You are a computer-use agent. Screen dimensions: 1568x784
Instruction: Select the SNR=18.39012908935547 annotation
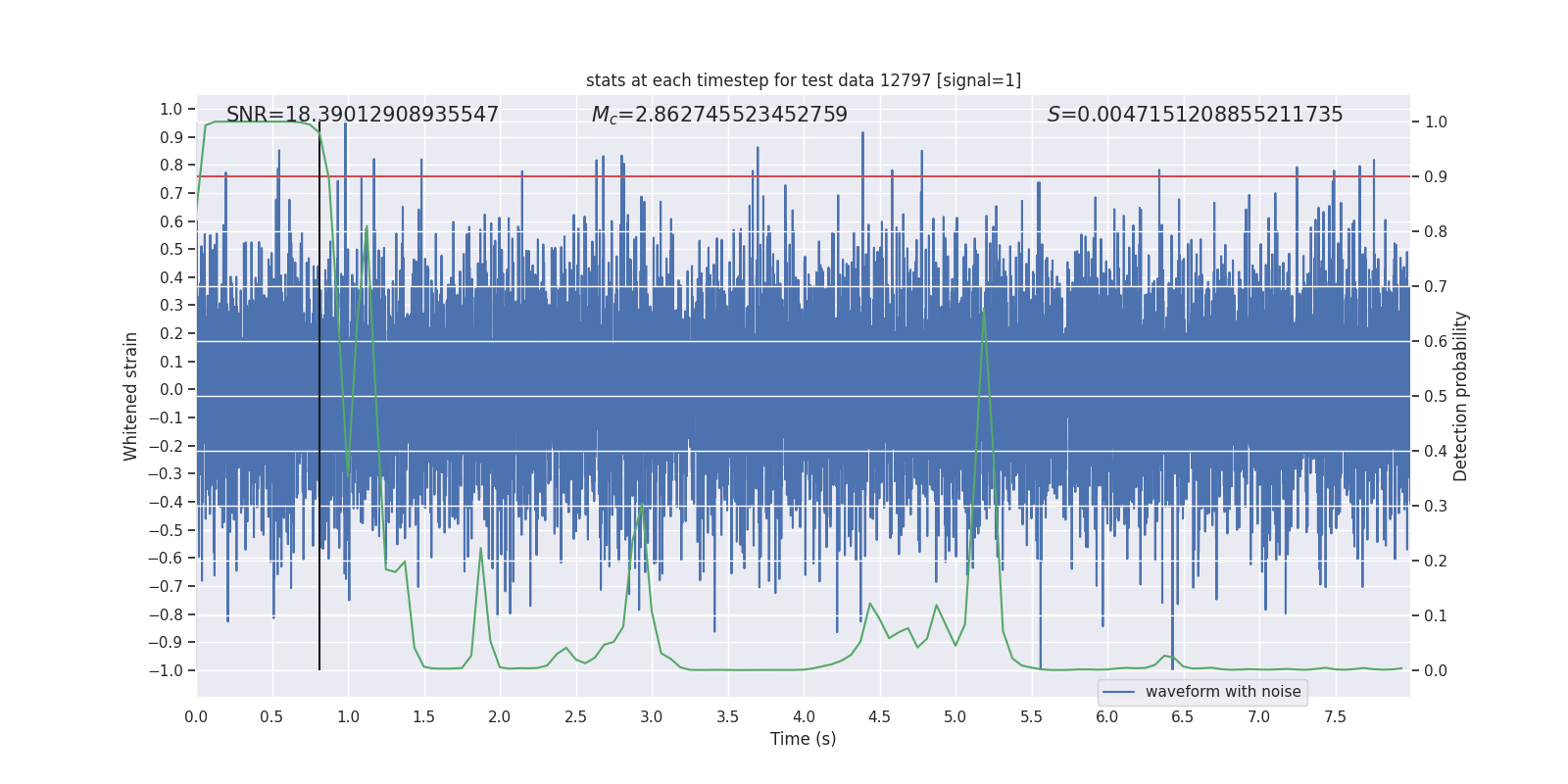click(363, 115)
